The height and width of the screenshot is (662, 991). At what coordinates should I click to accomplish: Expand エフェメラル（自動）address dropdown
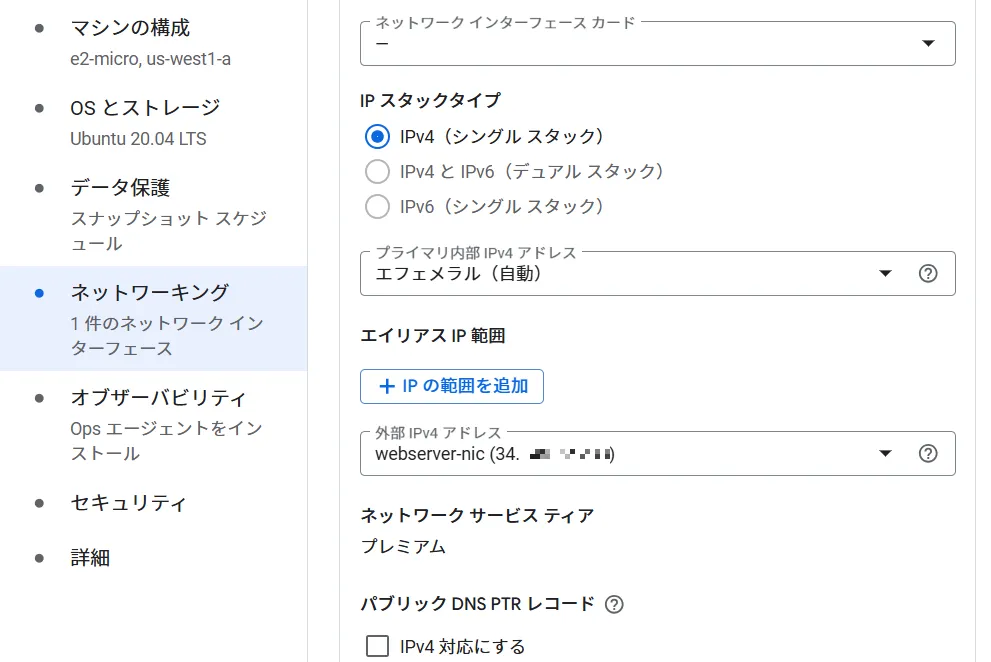pyautogui.click(x=657, y=274)
